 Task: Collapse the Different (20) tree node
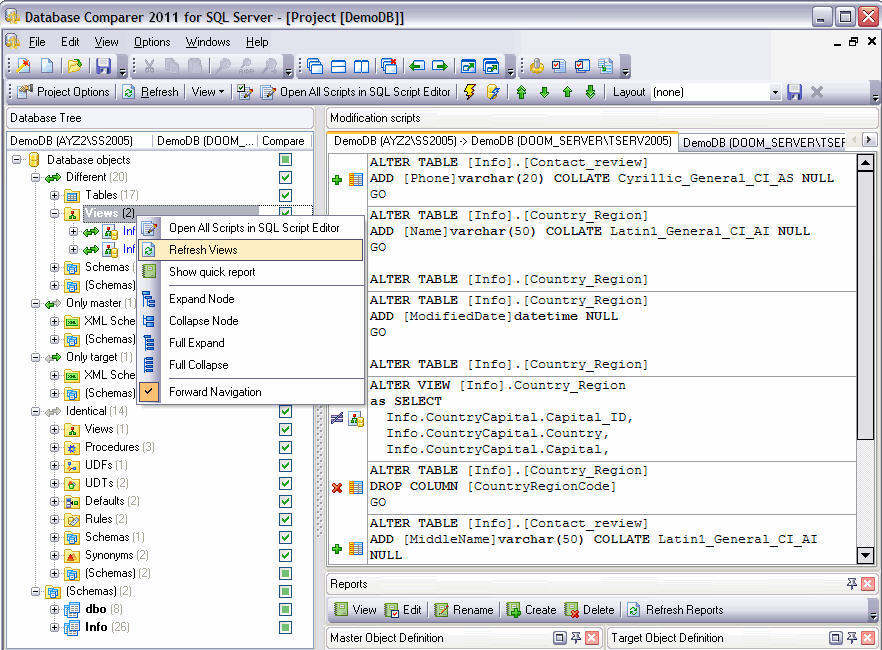34,177
